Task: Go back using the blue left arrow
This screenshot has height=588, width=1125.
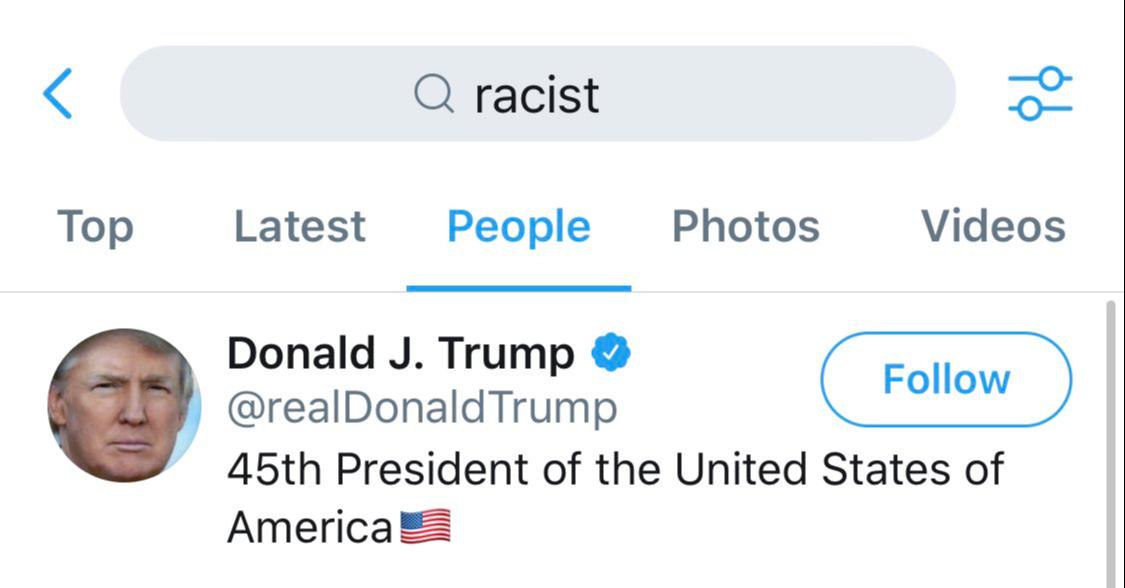Action: [57, 93]
